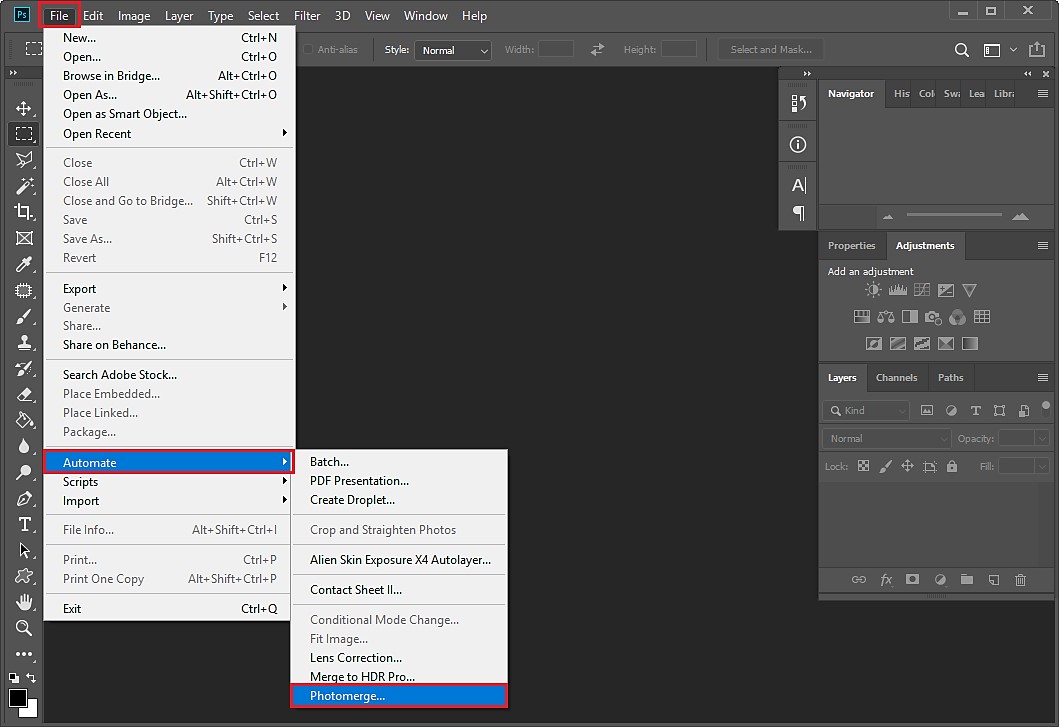Open the Edit menu
The width and height of the screenshot is (1059, 727).
click(x=93, y=16)
